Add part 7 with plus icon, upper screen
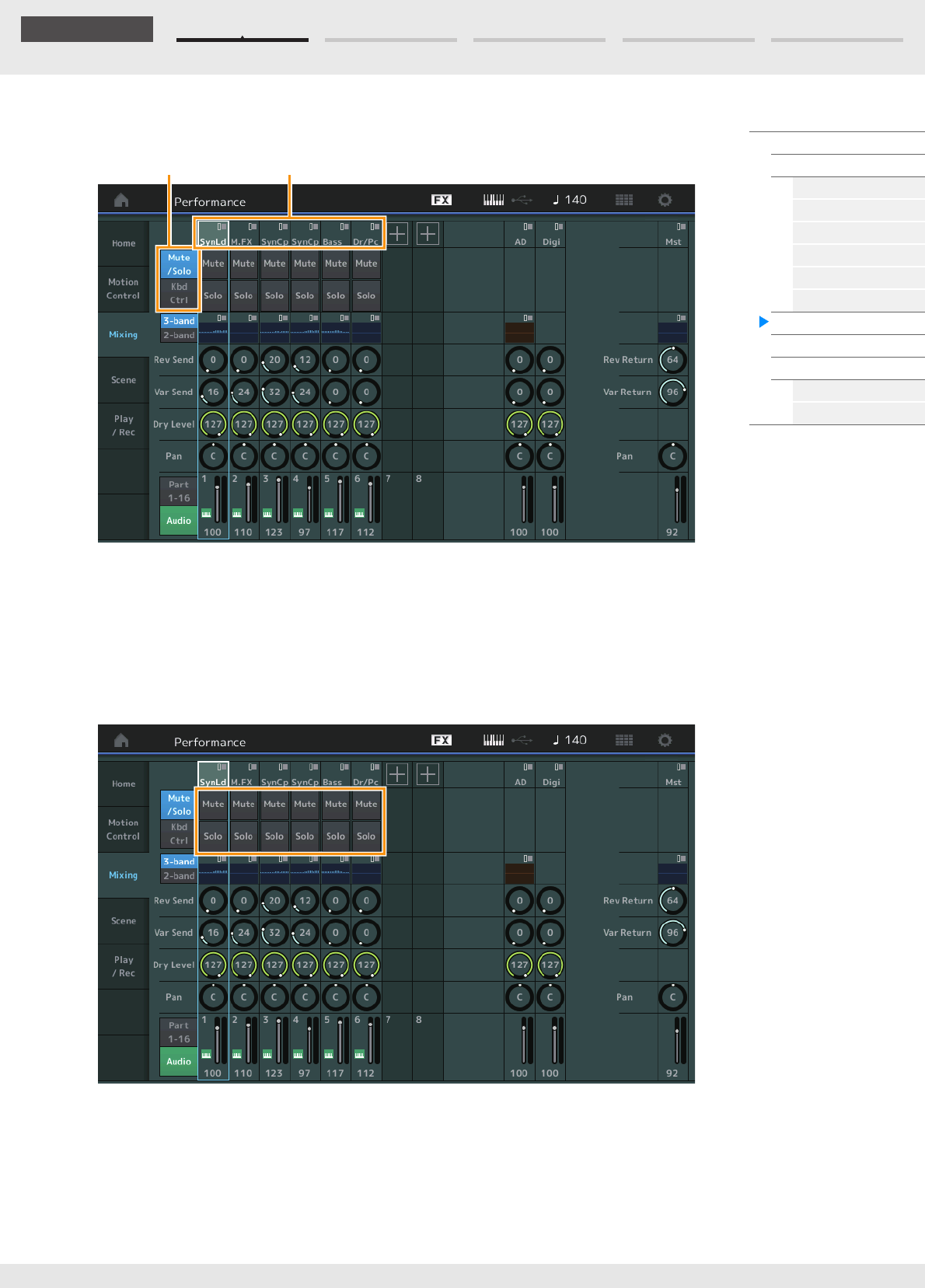 397,233
